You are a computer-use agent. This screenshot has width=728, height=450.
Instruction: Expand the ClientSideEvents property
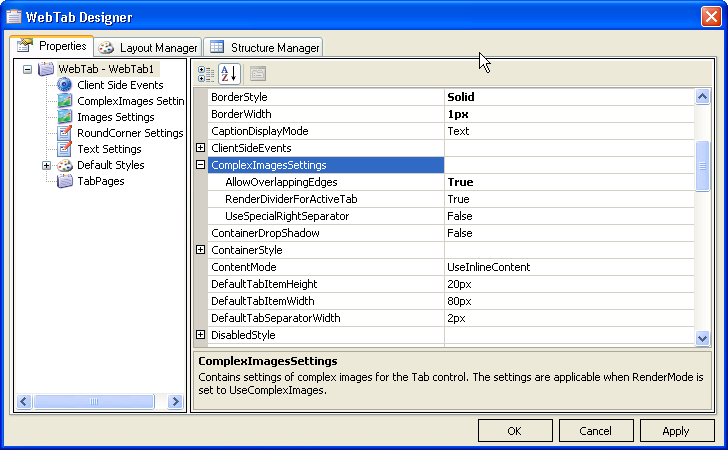201,148
